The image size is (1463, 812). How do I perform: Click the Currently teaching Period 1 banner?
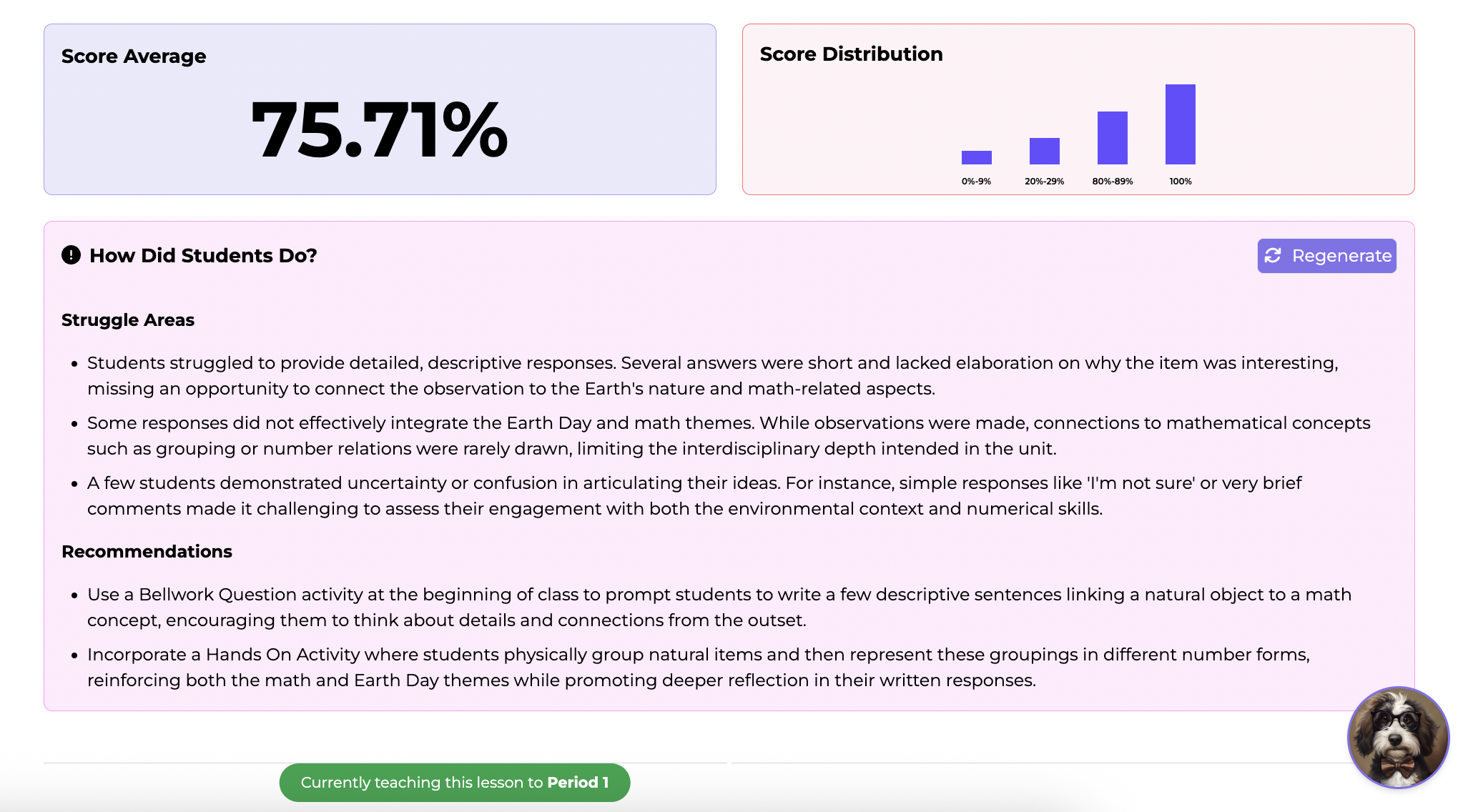[455, 783]
